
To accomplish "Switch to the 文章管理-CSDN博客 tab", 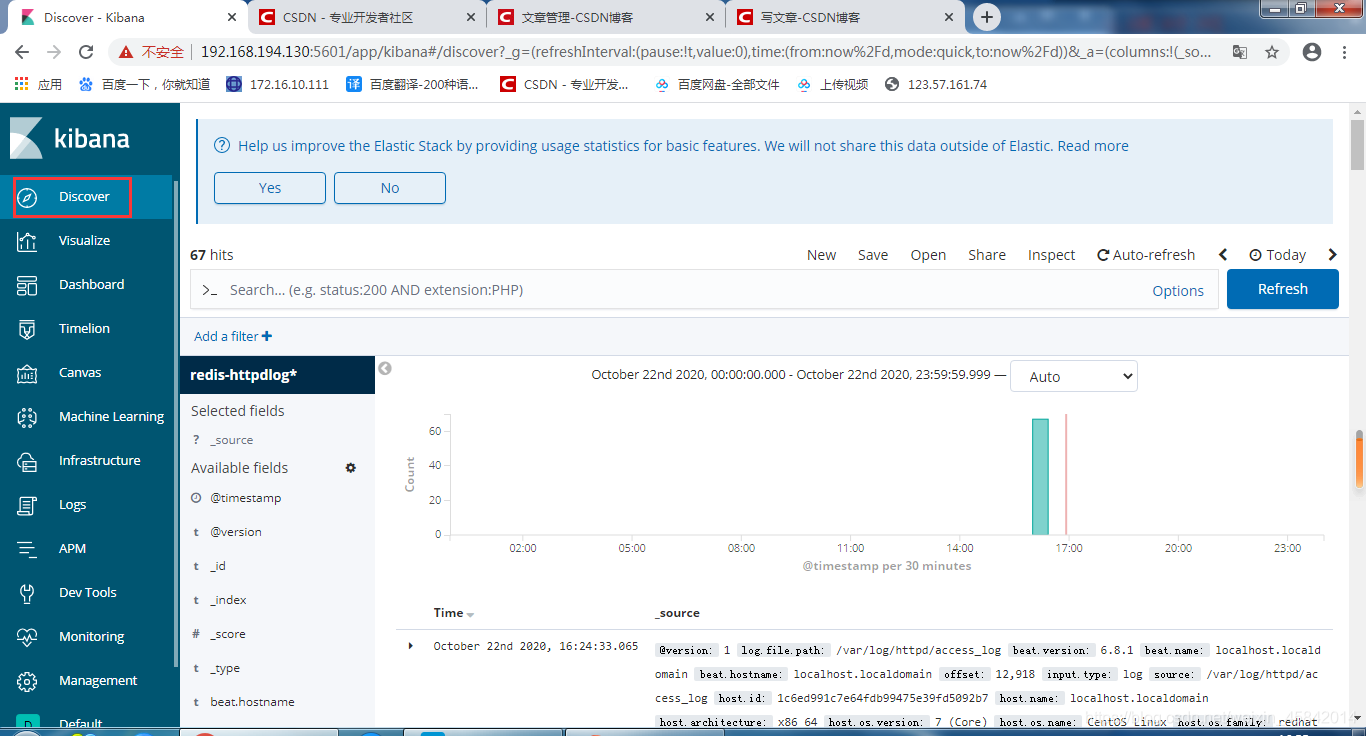I will (605, 17).
